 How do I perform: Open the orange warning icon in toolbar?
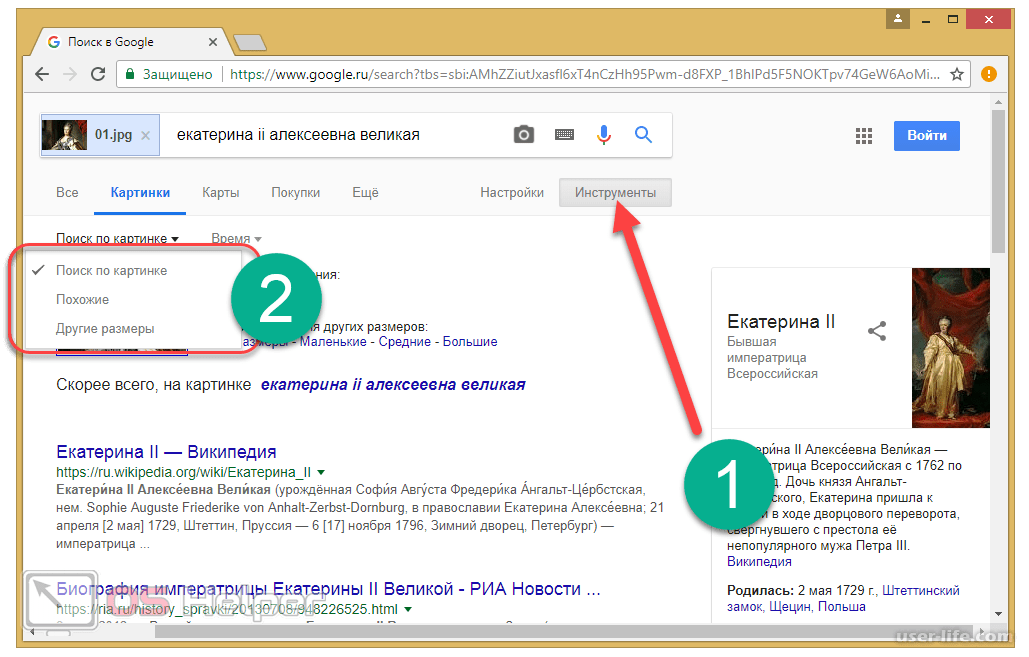coord(988,74)
